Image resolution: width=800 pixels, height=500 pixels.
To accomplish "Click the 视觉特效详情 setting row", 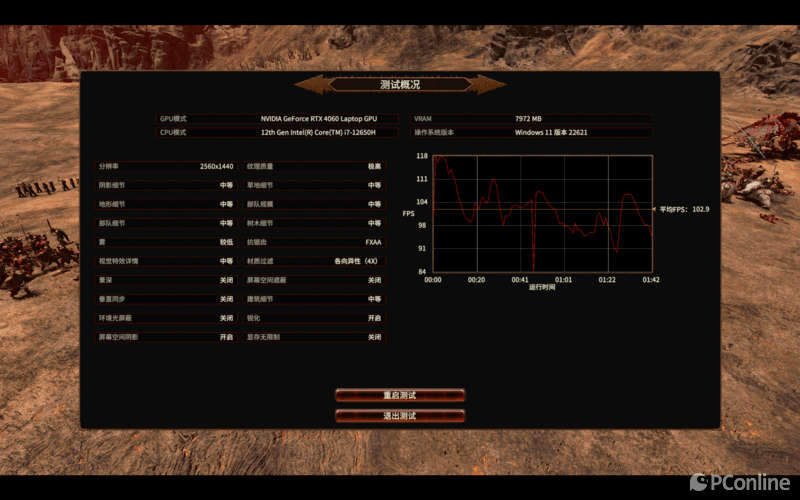I will pyautogui.click(x=166, y=261).
